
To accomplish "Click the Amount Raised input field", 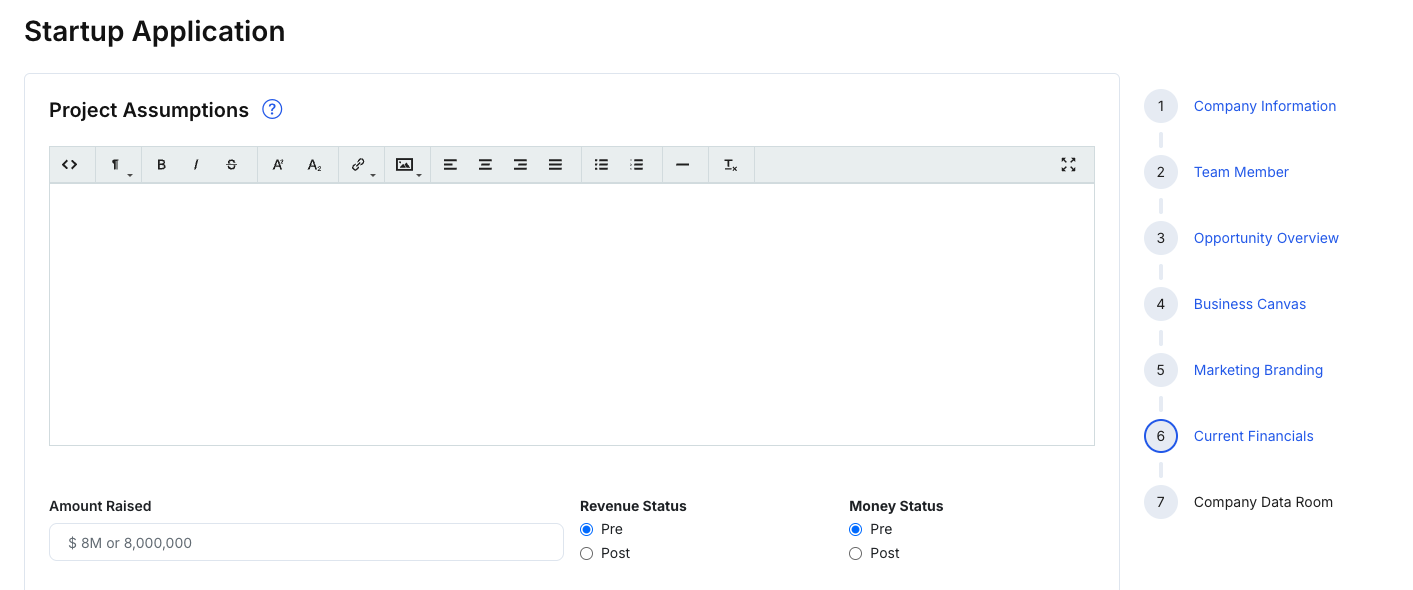I will coord(306,542).
